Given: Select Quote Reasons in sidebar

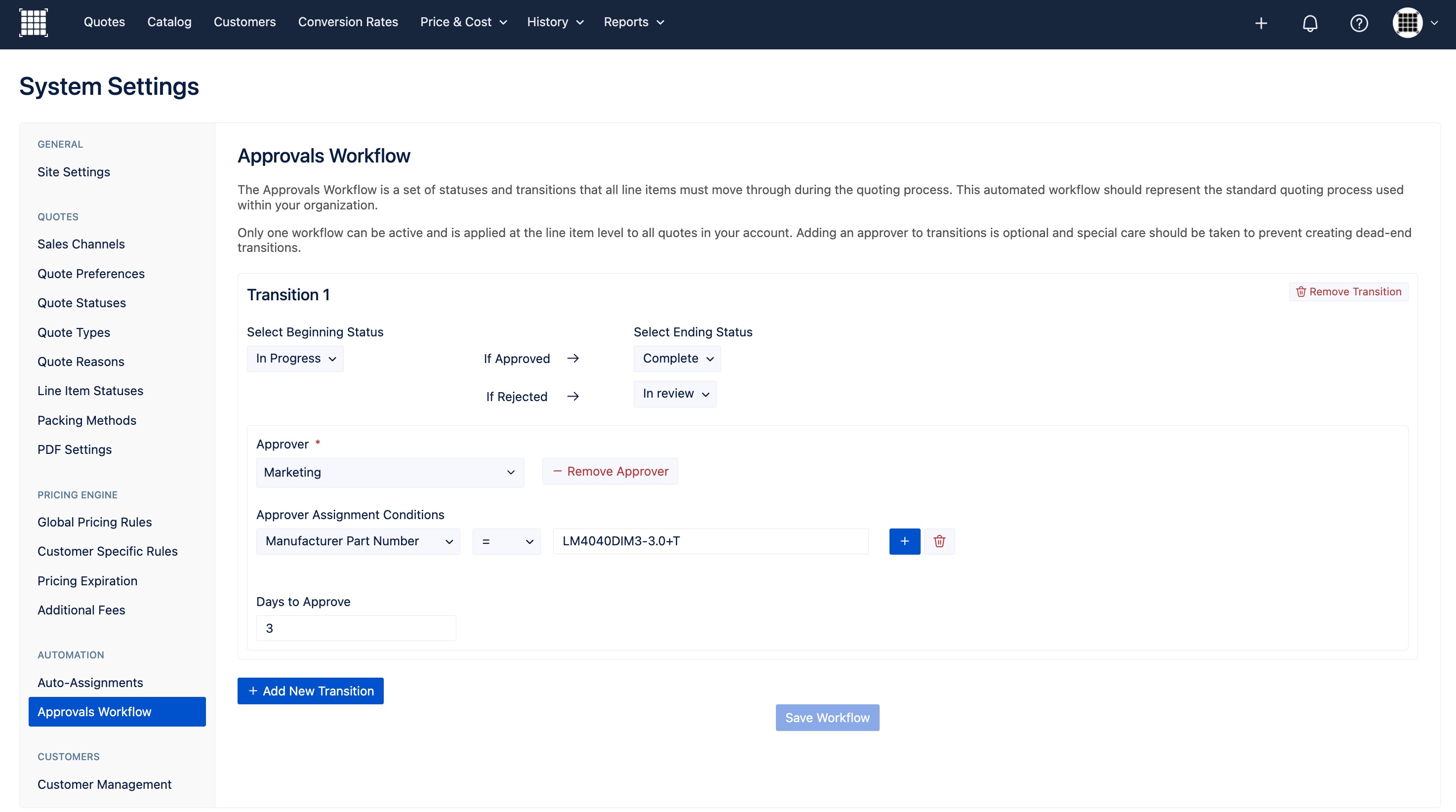Looking at the screenshot, I should tap(81, 362).
